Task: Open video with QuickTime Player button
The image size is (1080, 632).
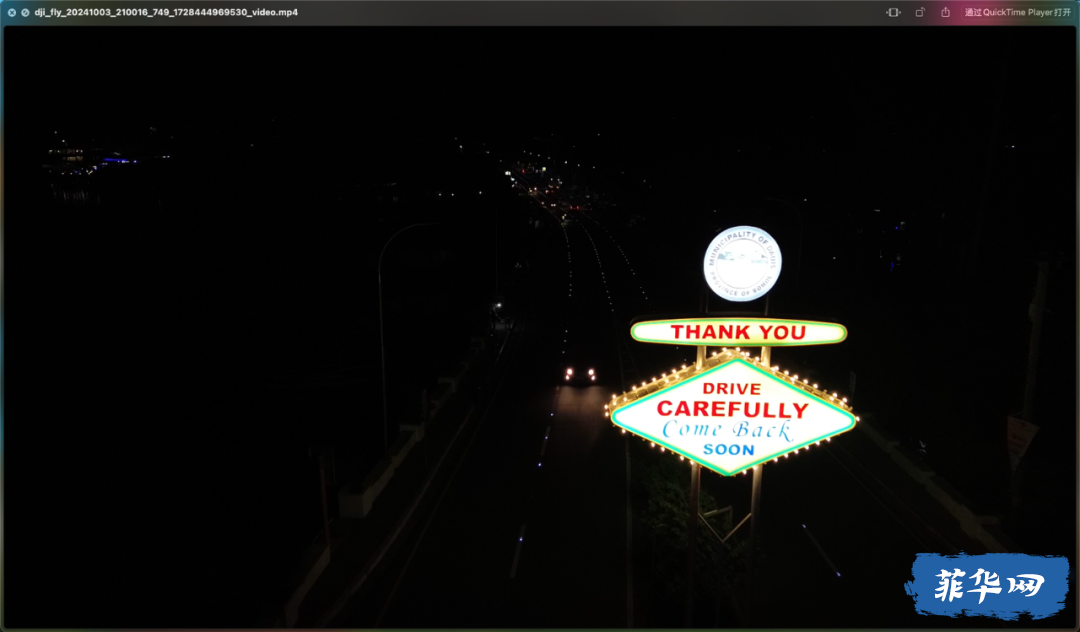Action: (1017, 12)
